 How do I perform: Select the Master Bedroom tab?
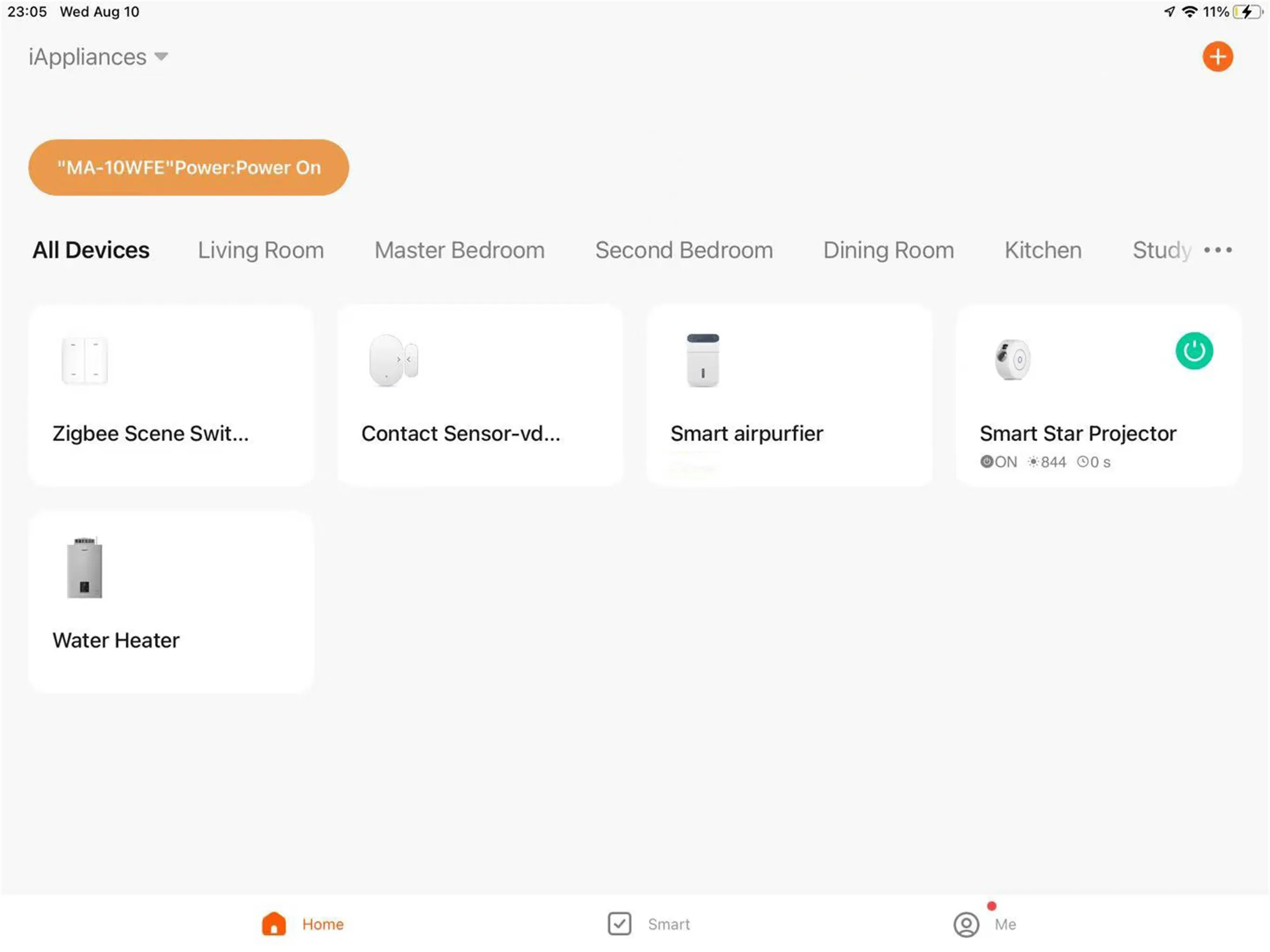[x=459, y=250]
